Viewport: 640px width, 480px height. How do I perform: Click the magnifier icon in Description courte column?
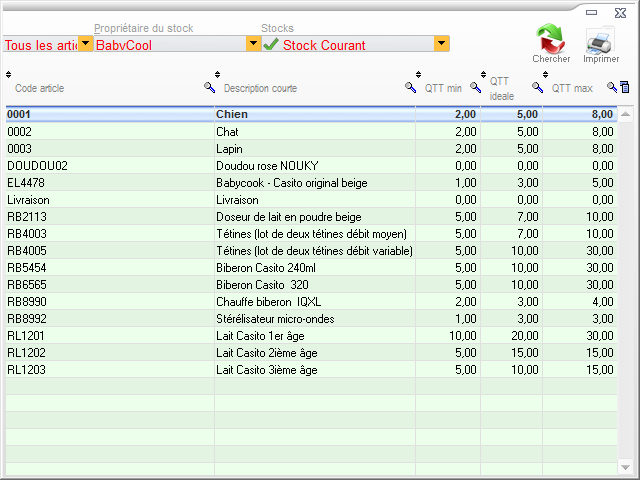[x=410, y=88]
